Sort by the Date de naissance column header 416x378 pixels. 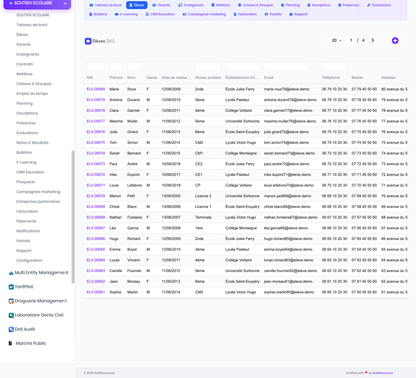tap(176, 77)
